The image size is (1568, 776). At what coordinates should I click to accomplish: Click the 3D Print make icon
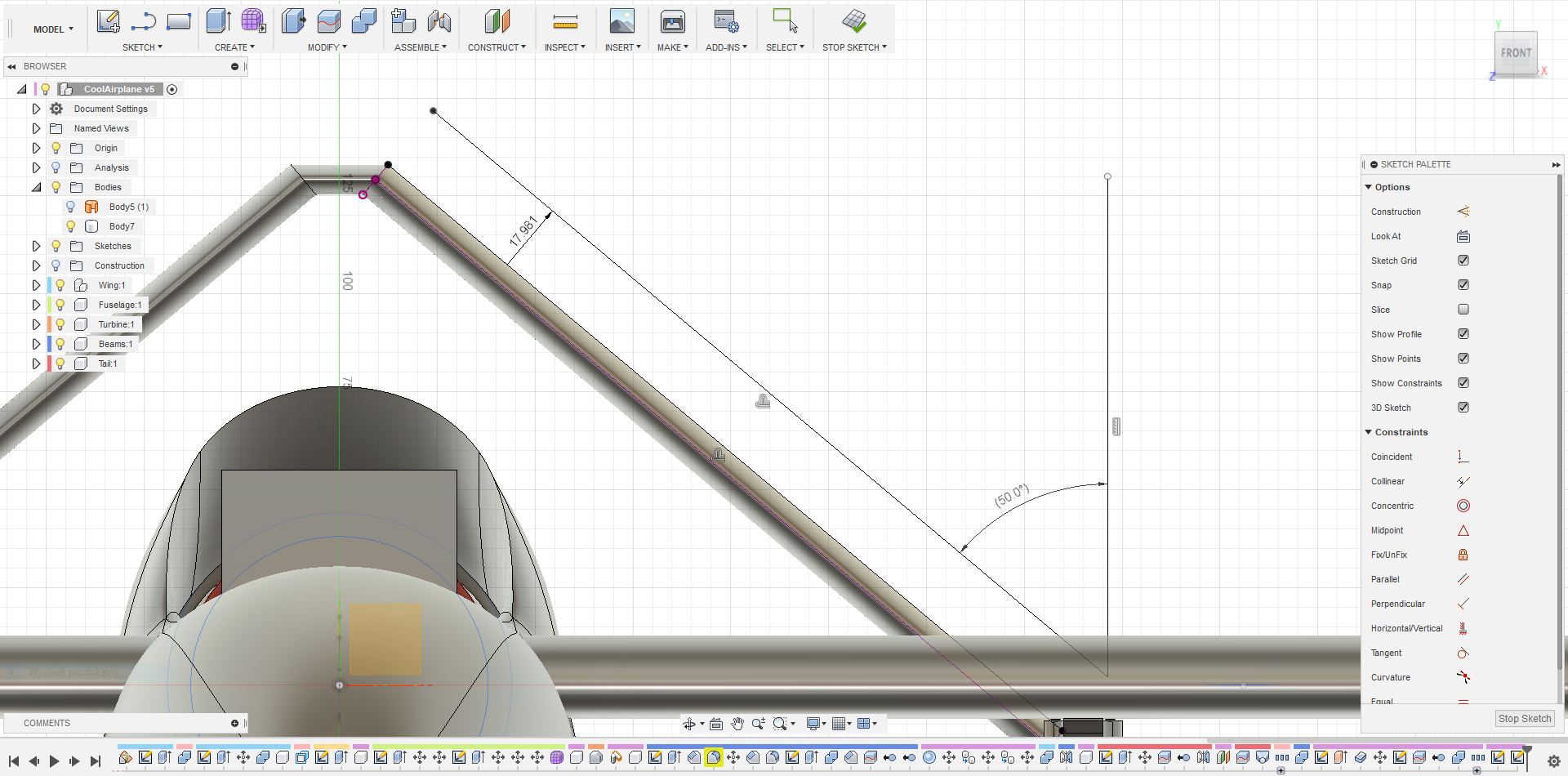tap(672, 21)
